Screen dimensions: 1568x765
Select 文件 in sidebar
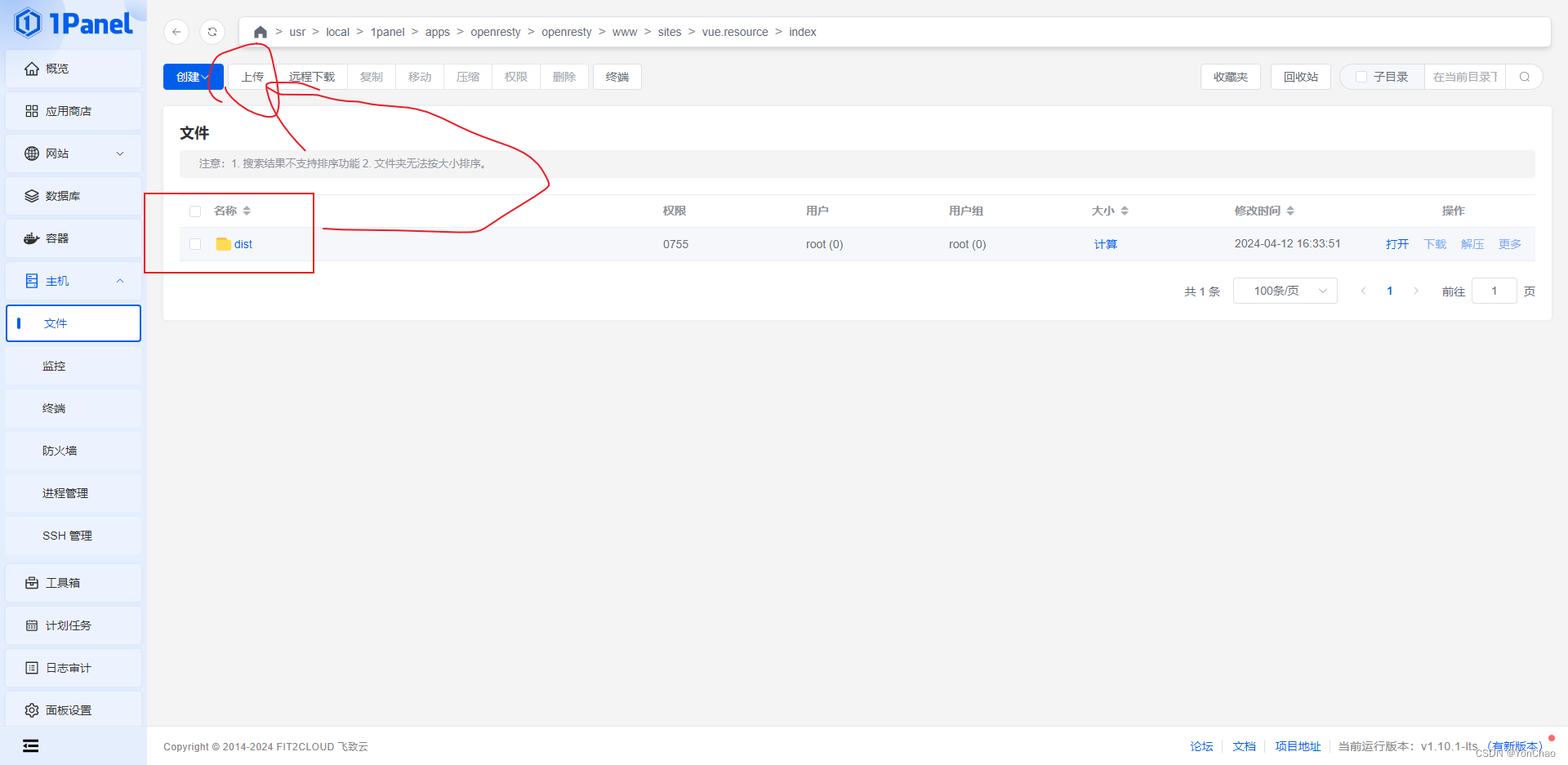point(73,323)
